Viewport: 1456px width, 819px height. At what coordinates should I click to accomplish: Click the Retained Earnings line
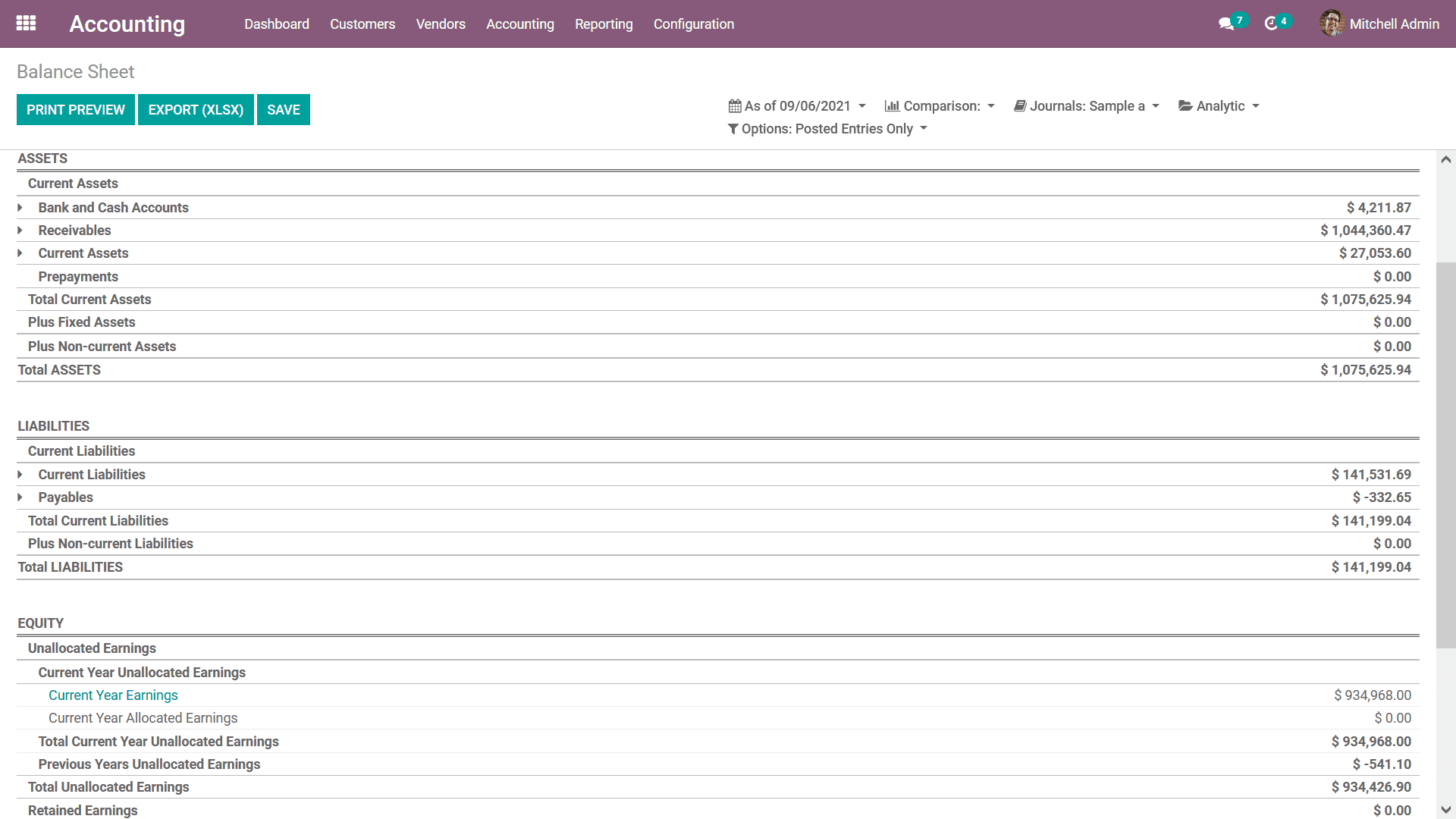[x=718, y=810]
